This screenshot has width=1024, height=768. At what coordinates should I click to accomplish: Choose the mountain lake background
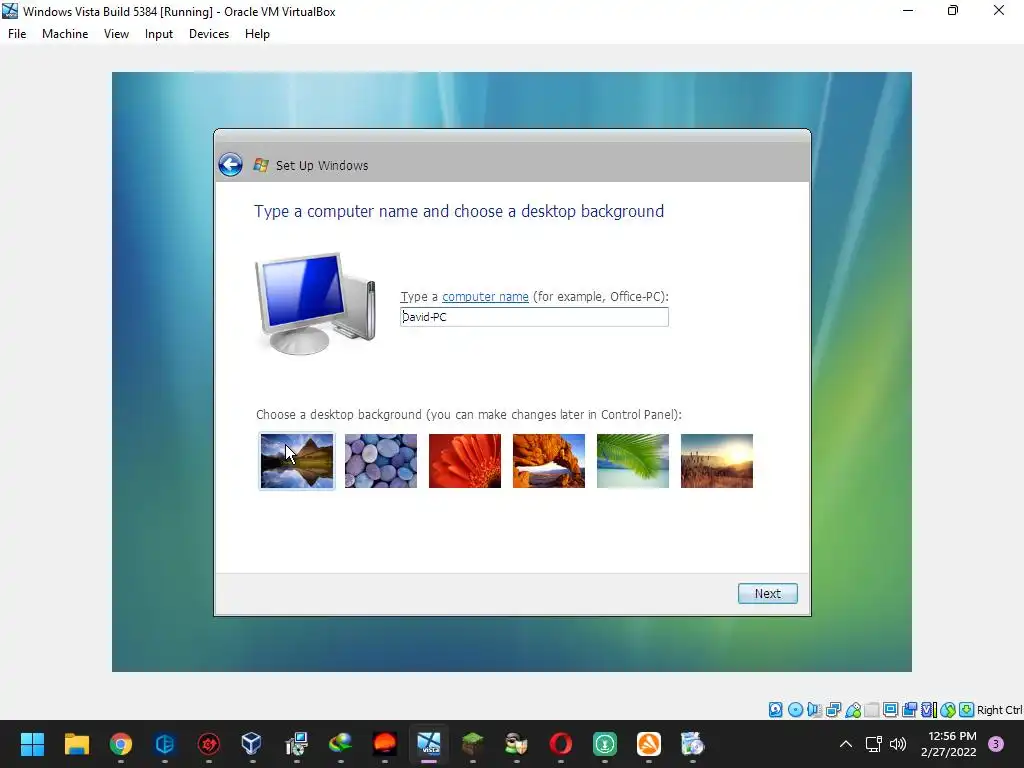click(x=296, y=461)
